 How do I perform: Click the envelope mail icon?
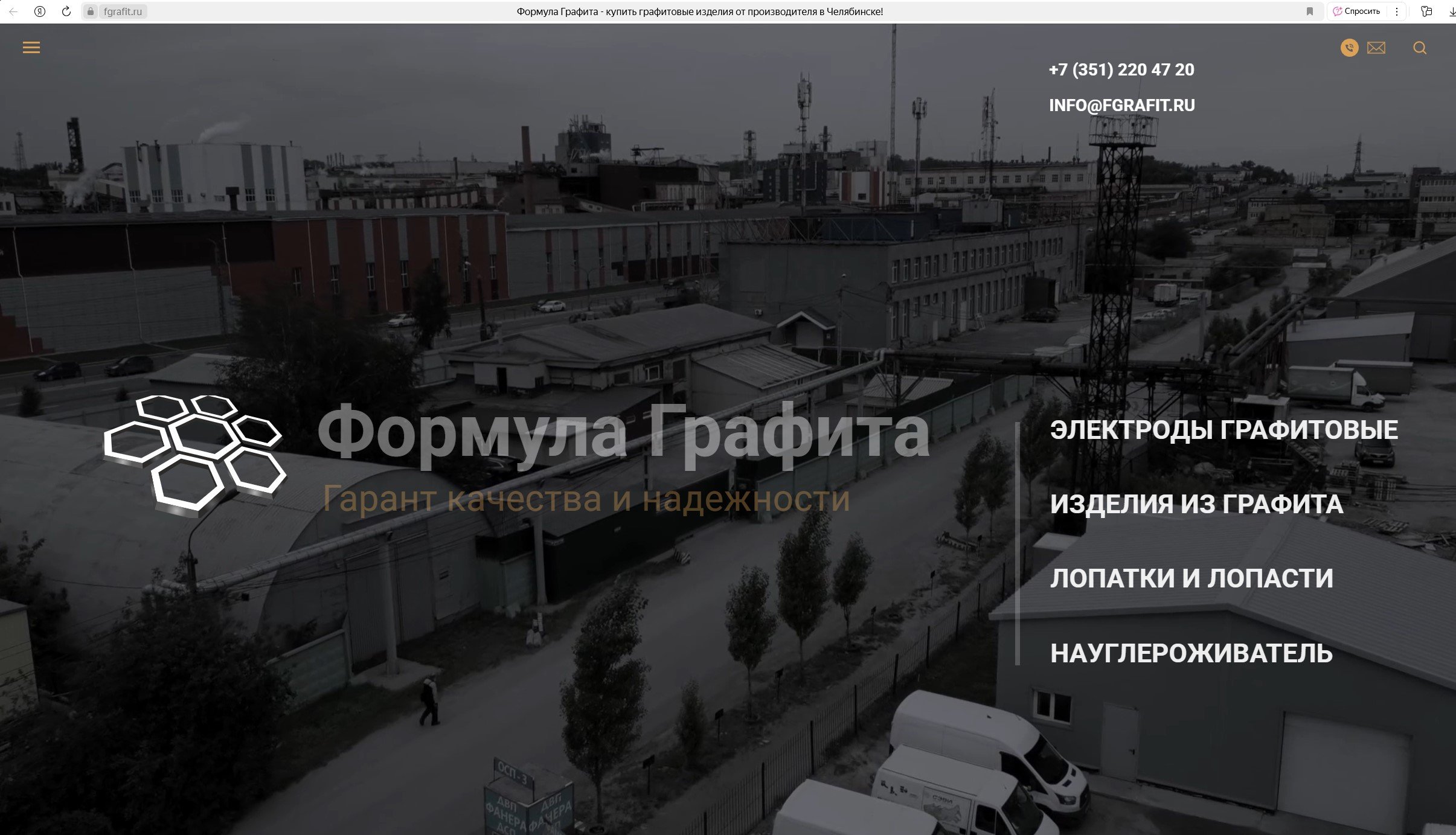pos(1376,48)
